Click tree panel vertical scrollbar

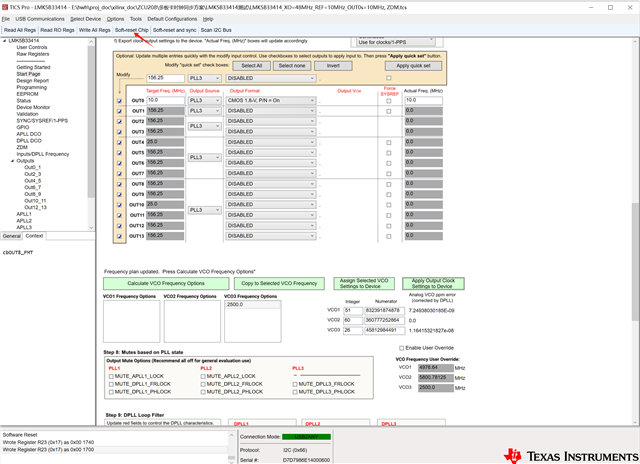click(x=91, y=122)
